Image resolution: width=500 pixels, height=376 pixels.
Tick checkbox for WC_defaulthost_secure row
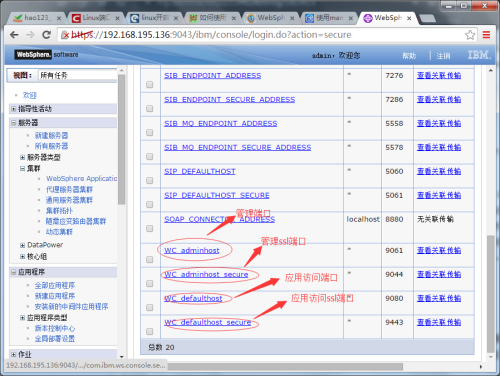point(150,332)
